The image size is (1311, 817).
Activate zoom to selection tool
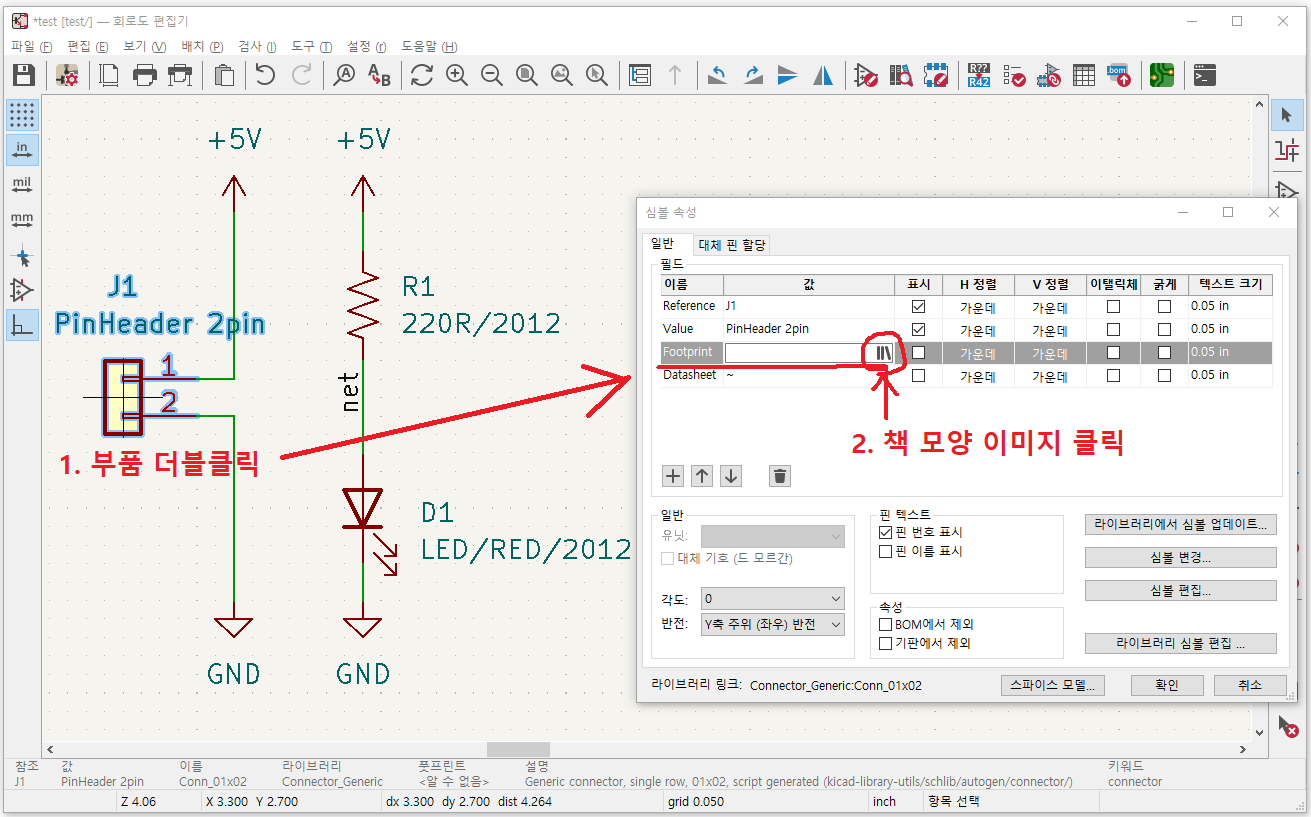tap(597, 75)
